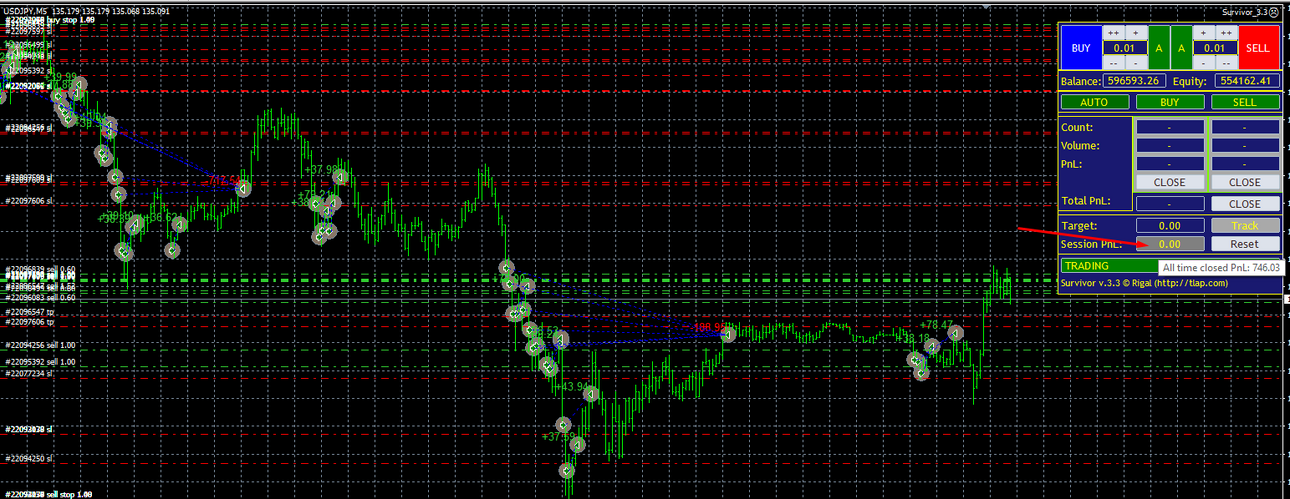Decrease sell lot with '--' beside red SELL
The width and height of the screenshot is (1290, 499).
pyautogui.click(x=1226, y=62)
